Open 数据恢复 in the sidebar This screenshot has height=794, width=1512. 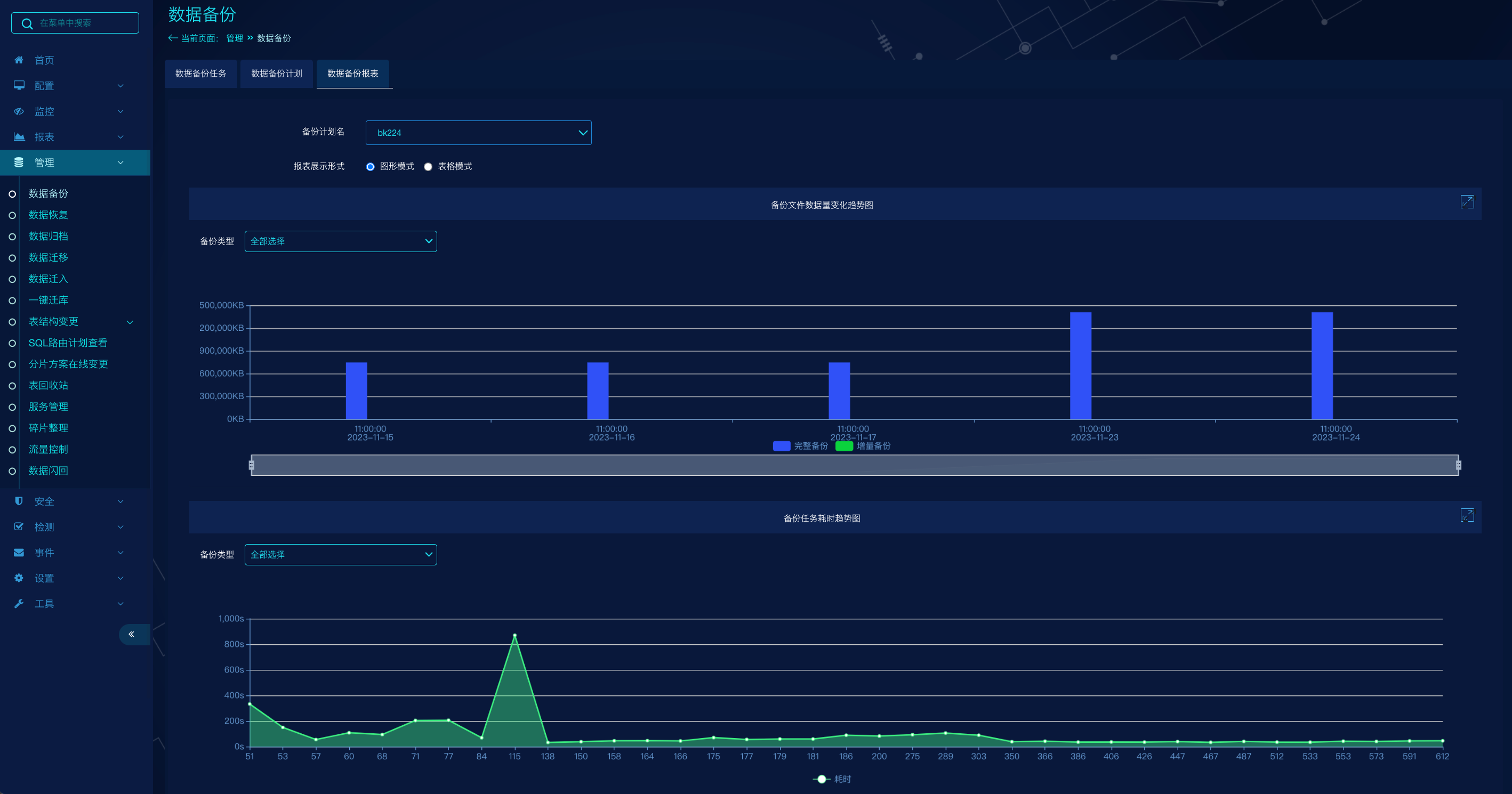tap(48, 215)
